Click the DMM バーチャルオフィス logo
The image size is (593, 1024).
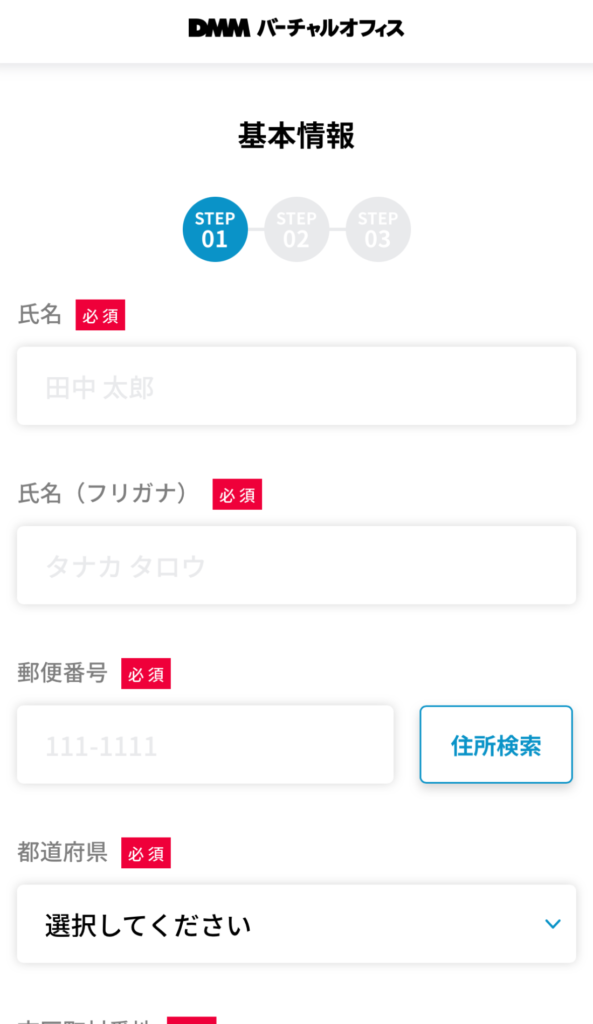coord(296,28)
